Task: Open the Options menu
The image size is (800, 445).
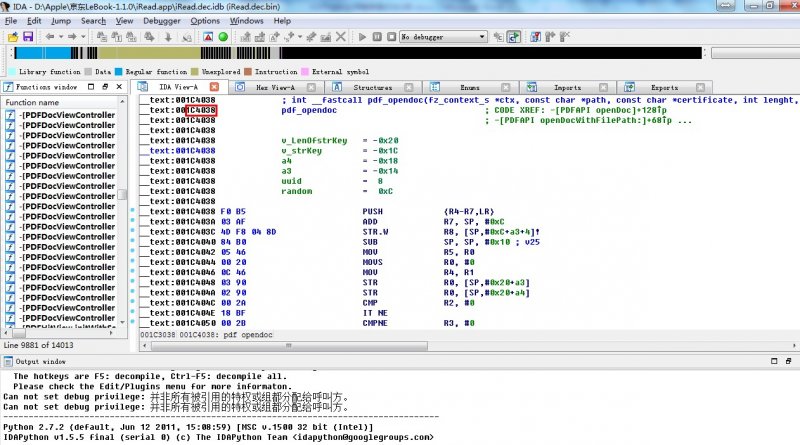Action: pos(205,21)
